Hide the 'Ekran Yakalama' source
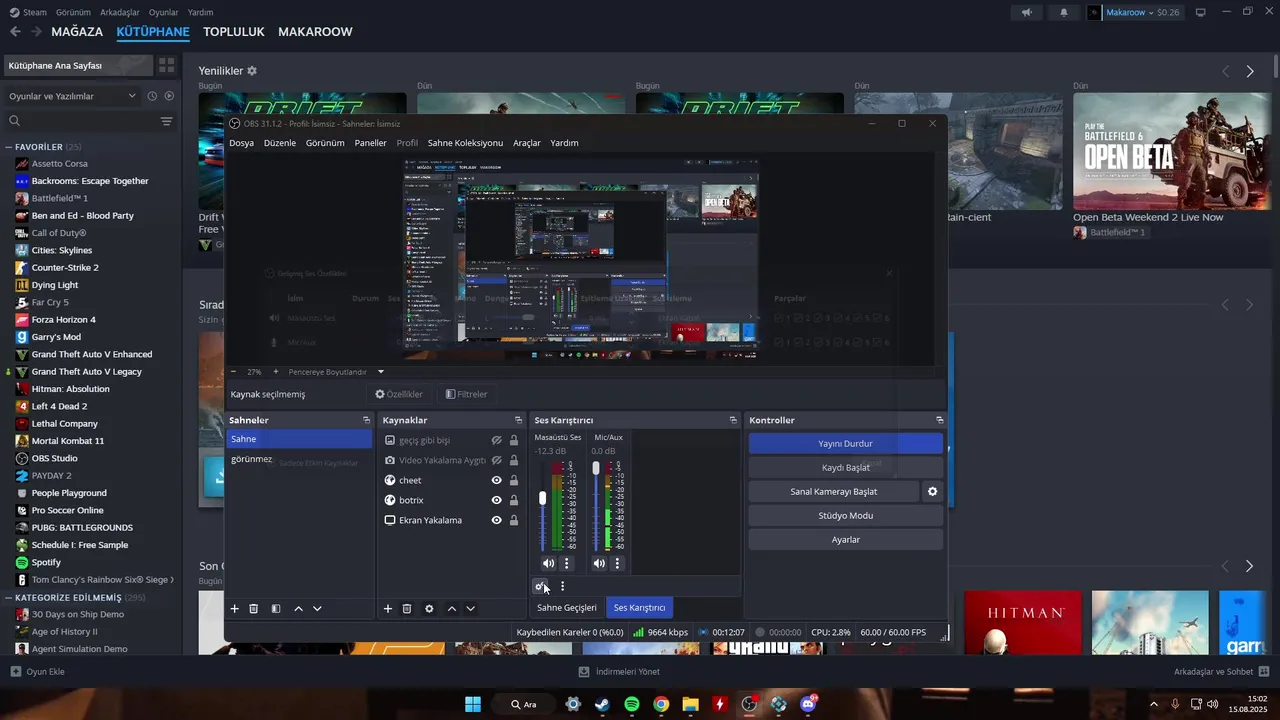Viewport: 1280px width, 720px height. [x=496, y=520]
